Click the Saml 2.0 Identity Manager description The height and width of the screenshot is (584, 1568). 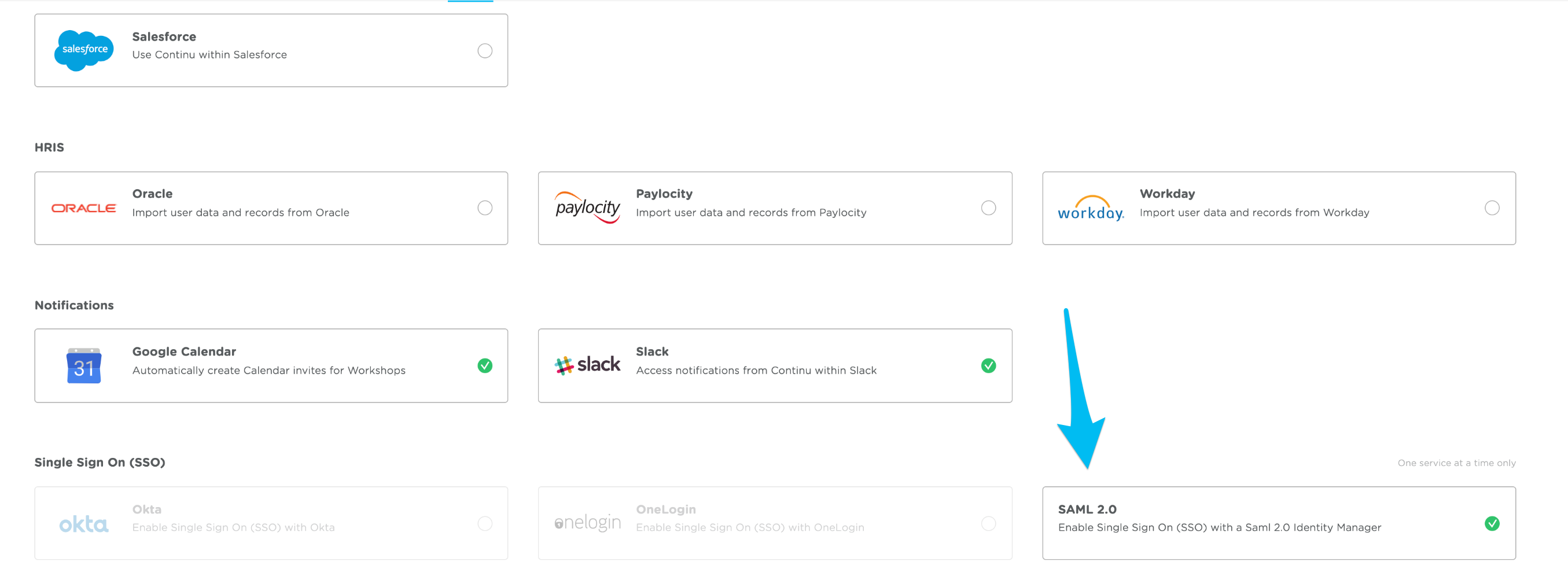pyautogui.click(x=1219, y=527)
